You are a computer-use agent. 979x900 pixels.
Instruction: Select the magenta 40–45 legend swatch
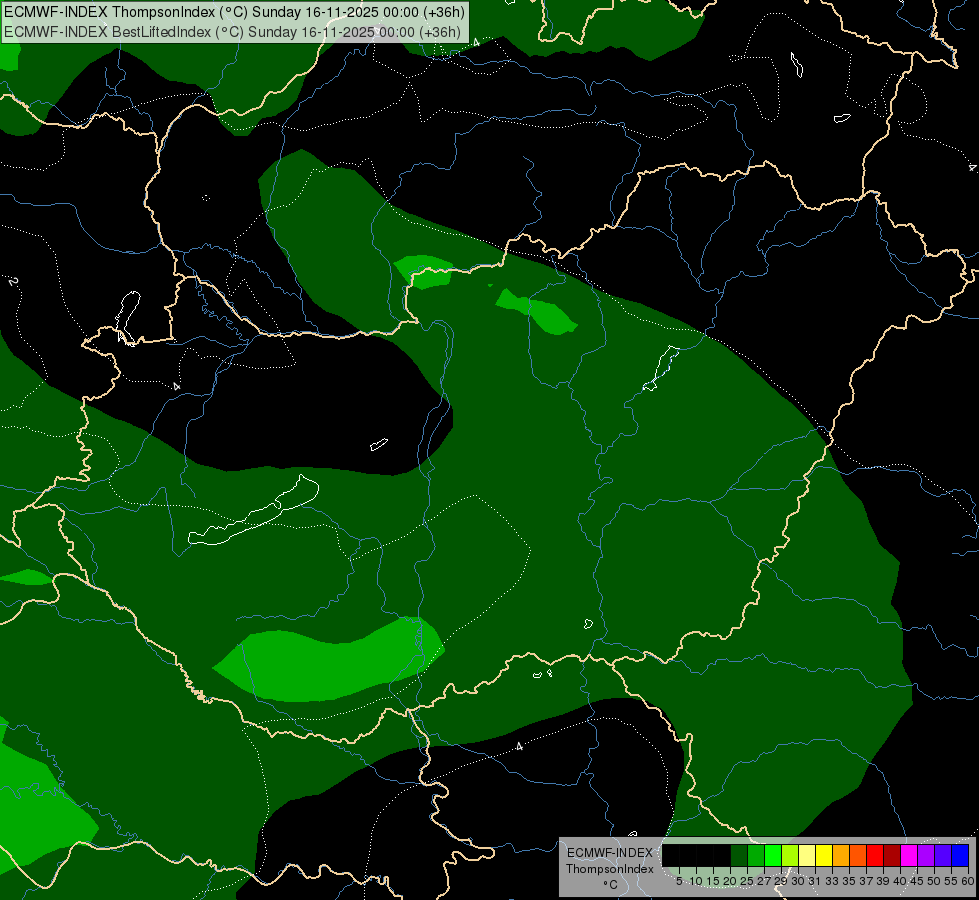point(908,856)
